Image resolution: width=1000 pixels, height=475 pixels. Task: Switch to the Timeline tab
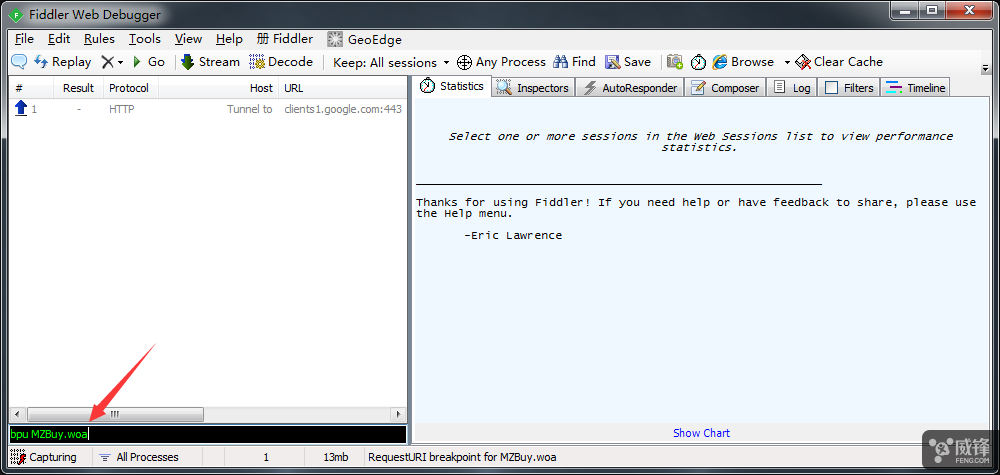point(915,87)
